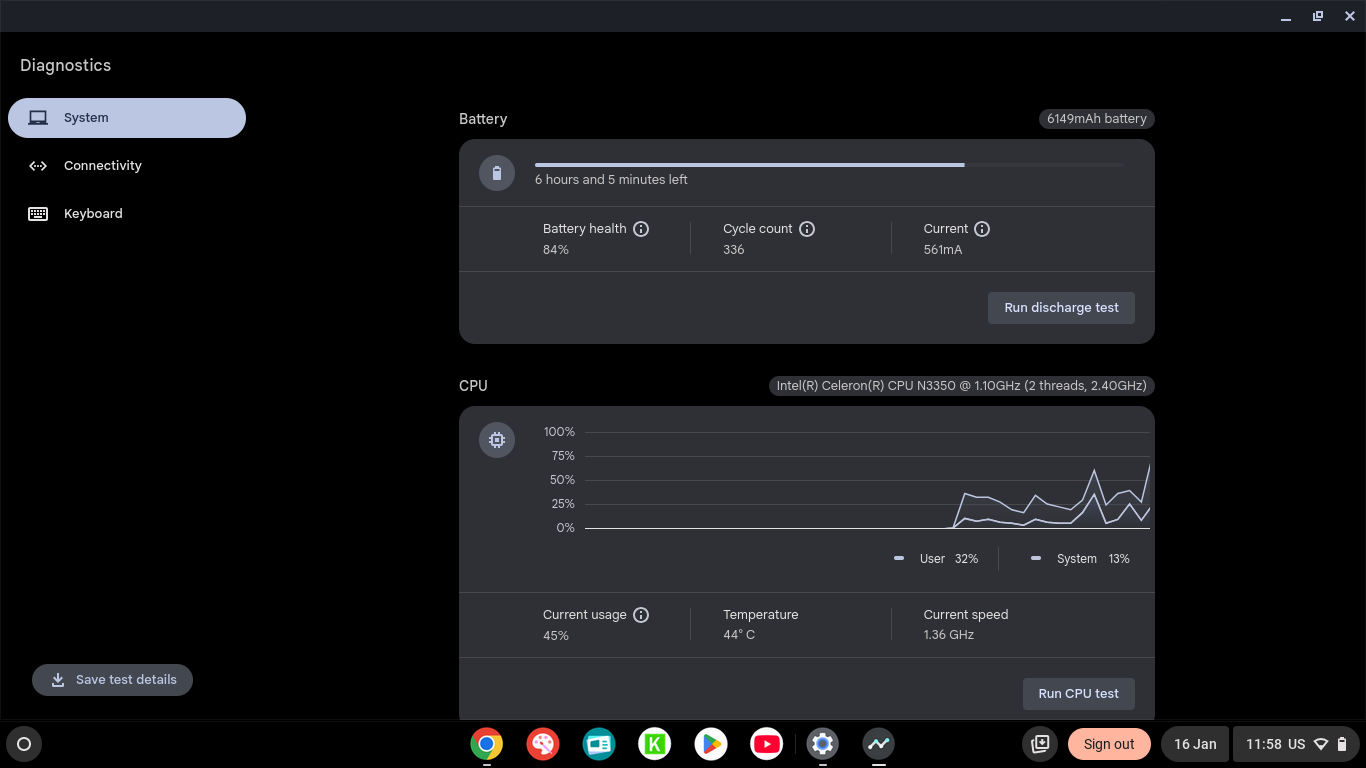This screenshot has height=768, width=1366.
Task: Click the battery charge progress bar
Action: 829,164
